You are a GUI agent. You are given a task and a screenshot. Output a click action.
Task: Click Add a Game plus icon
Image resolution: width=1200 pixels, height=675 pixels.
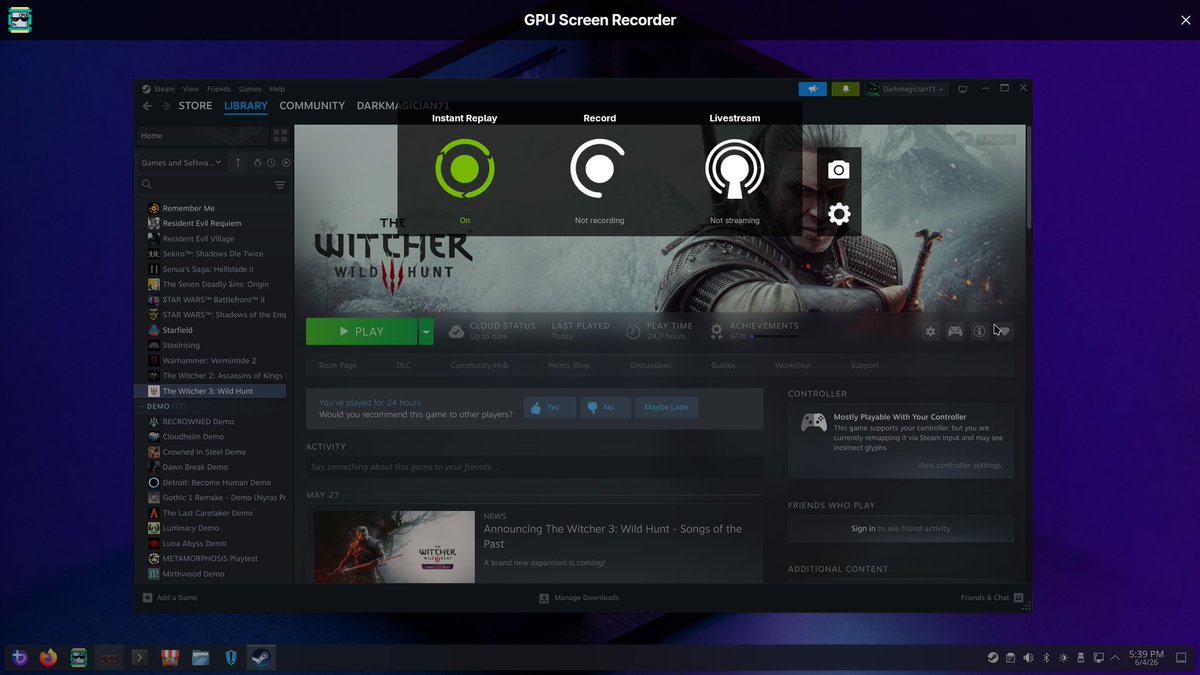147,598
